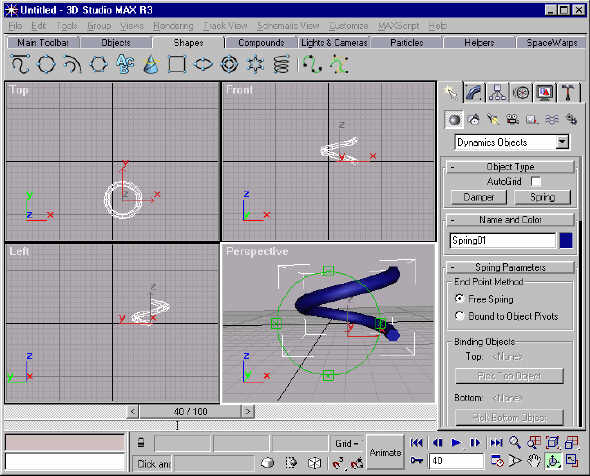Toggle the Key Mode key icon
Viewport: 590px width, 476px height.
pos(417,461)
